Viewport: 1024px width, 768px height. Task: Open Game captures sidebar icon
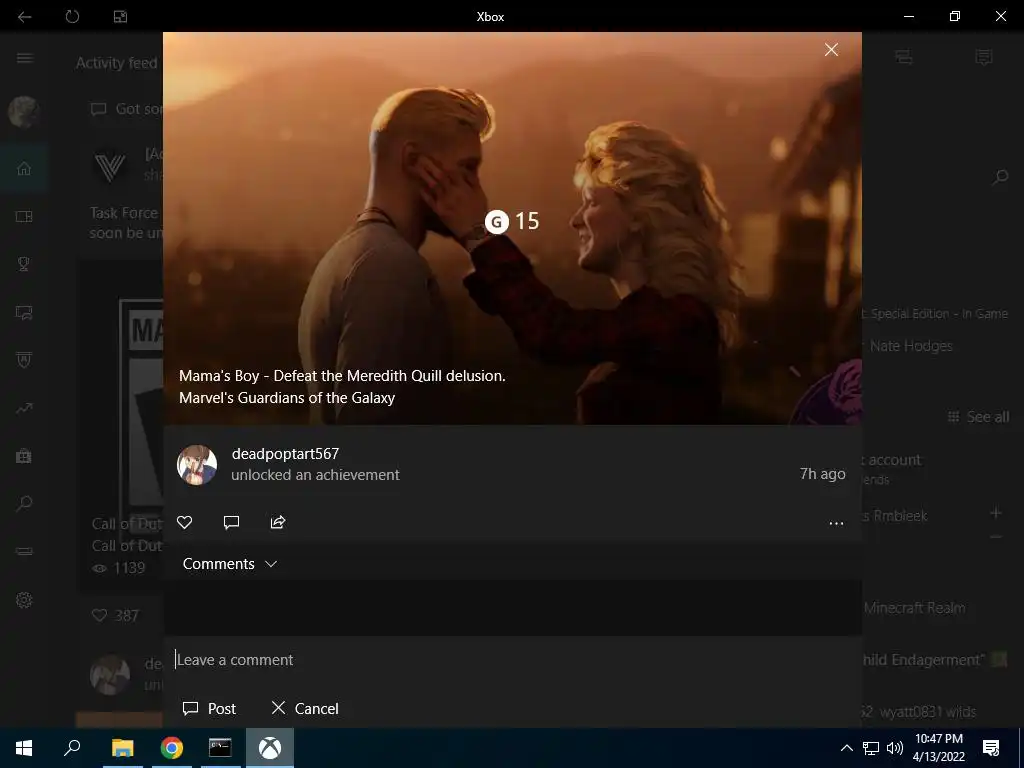point(24,312)
